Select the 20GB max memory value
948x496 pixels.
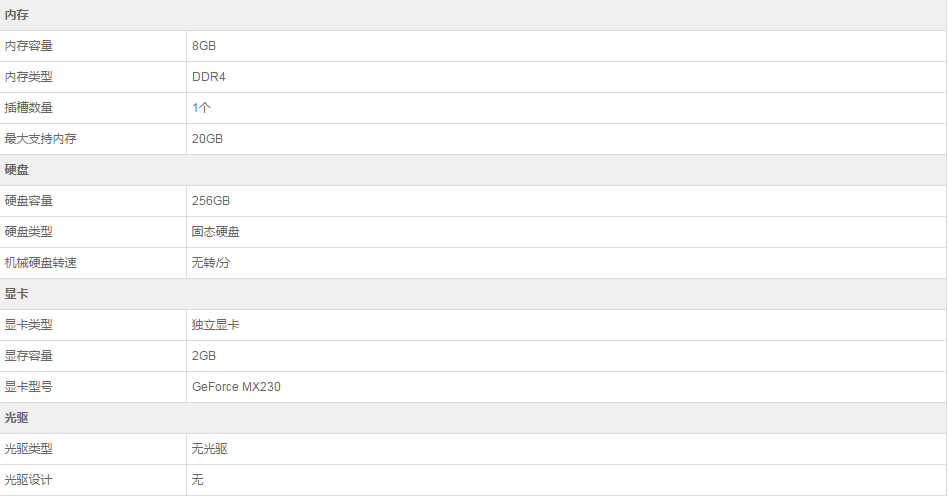(x=207, y=139)
